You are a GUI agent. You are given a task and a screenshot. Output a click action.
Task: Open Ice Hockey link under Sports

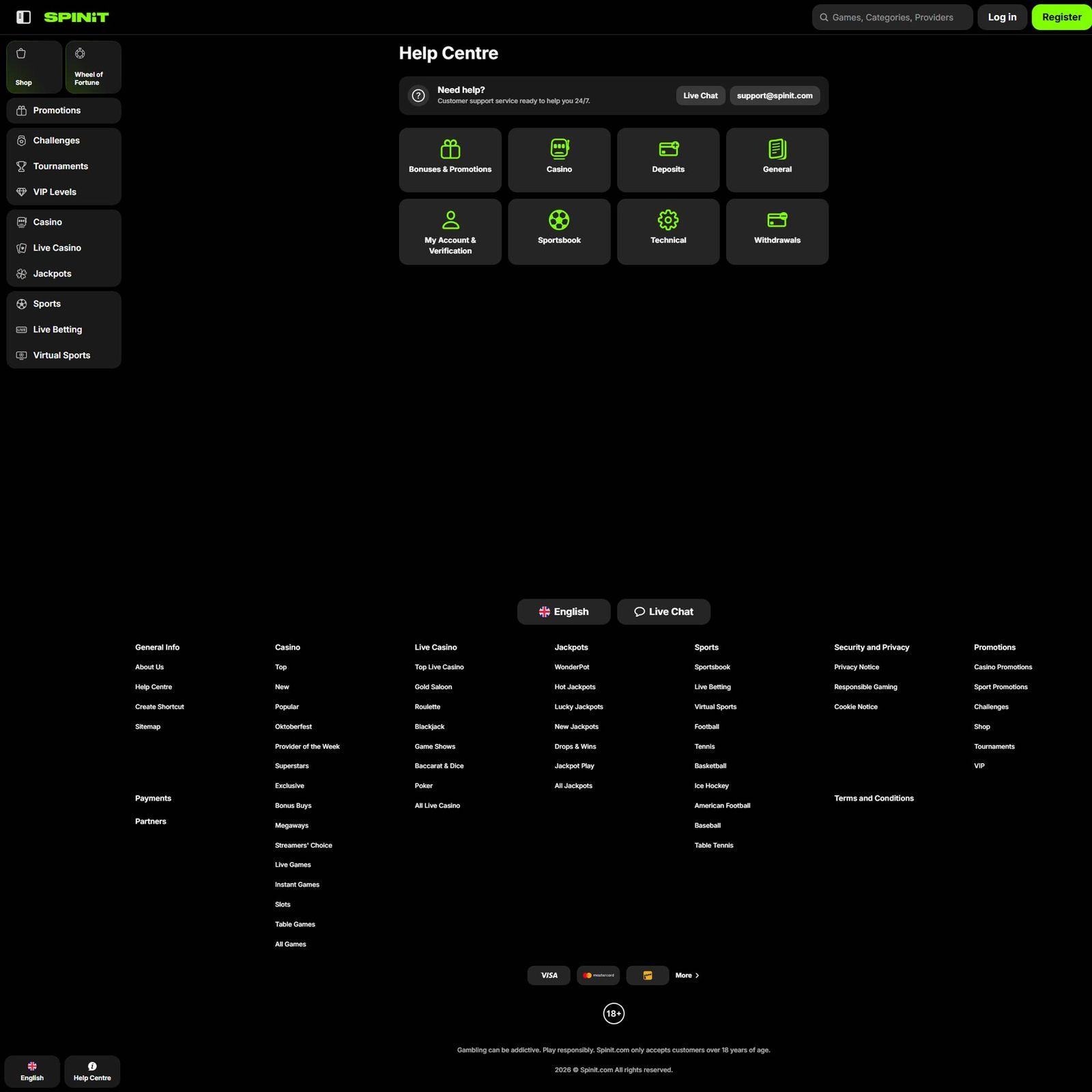(x=712, y=786)
